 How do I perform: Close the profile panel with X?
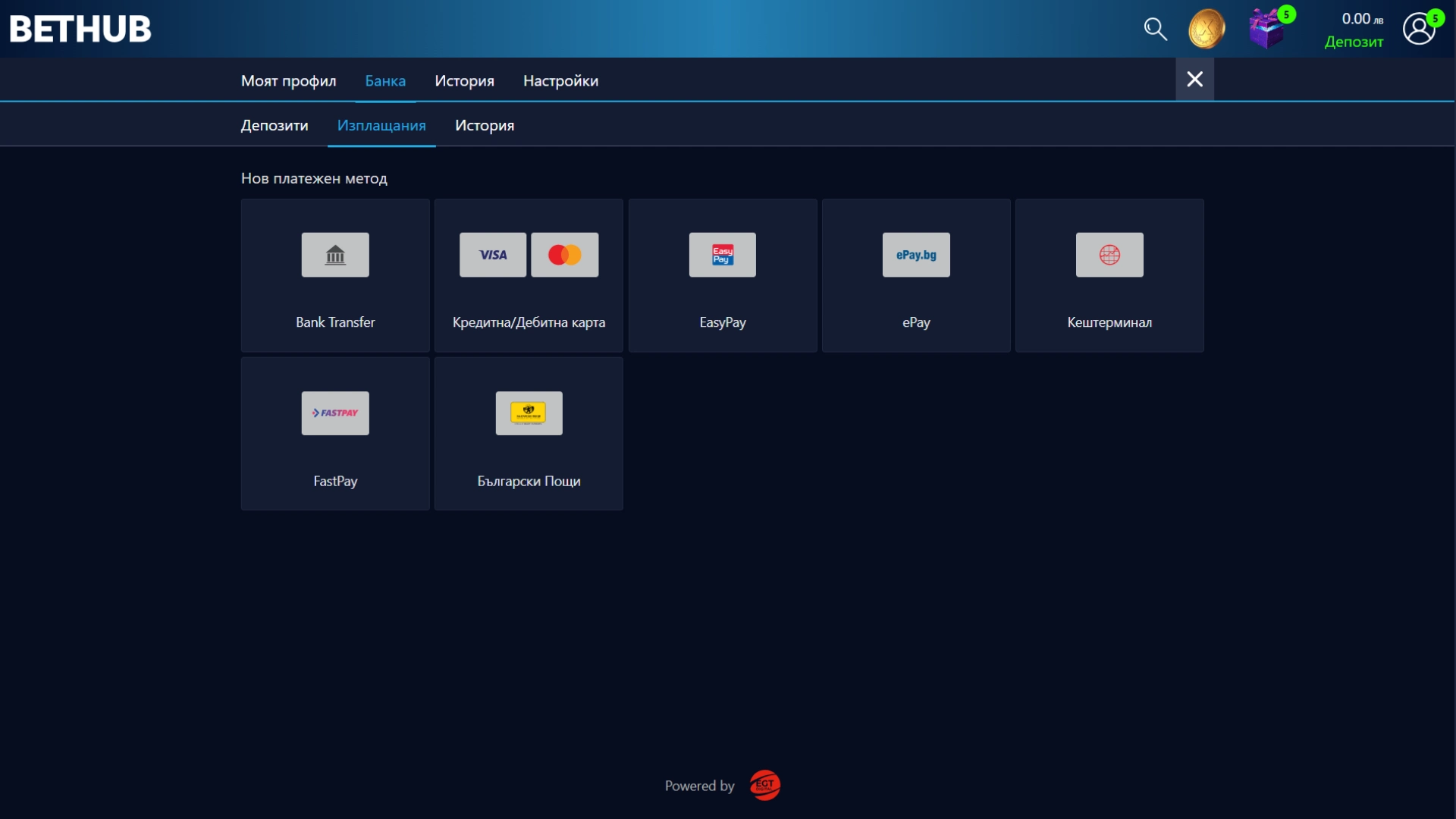pyautogui.click(x=1195, y=79)
